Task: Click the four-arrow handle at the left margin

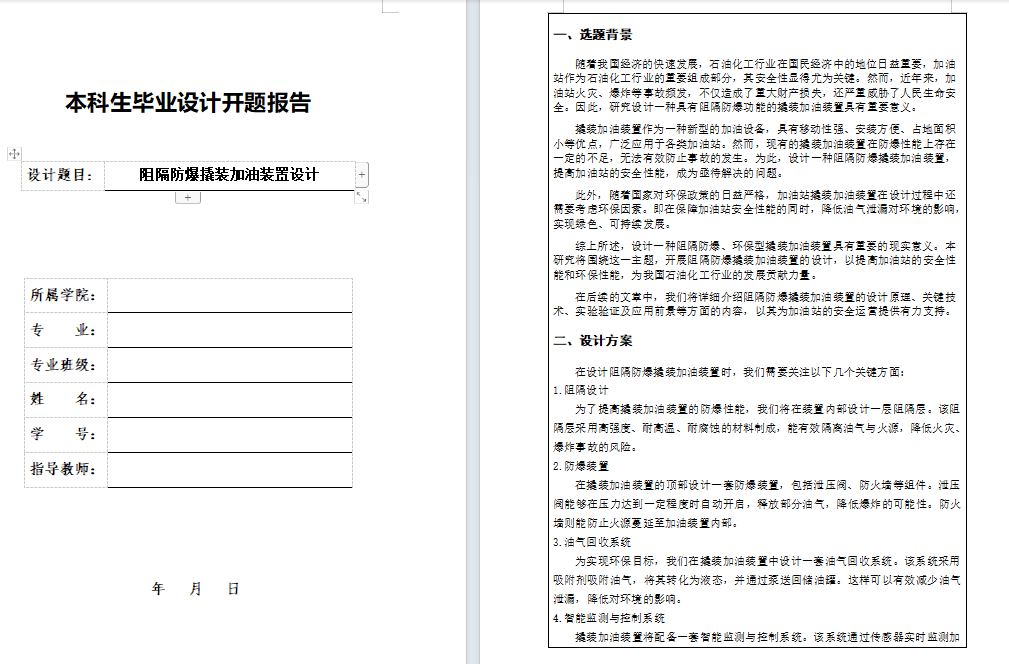Action: [x=14, y=154]
